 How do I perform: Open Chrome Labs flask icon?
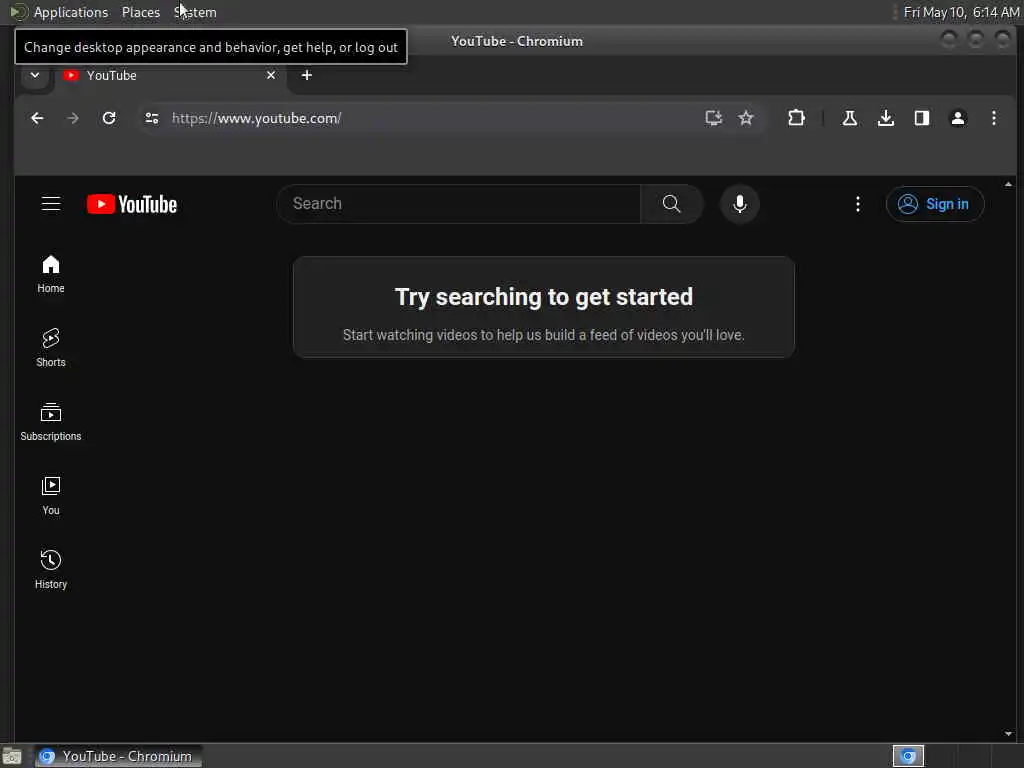click(x=850, y=118)
